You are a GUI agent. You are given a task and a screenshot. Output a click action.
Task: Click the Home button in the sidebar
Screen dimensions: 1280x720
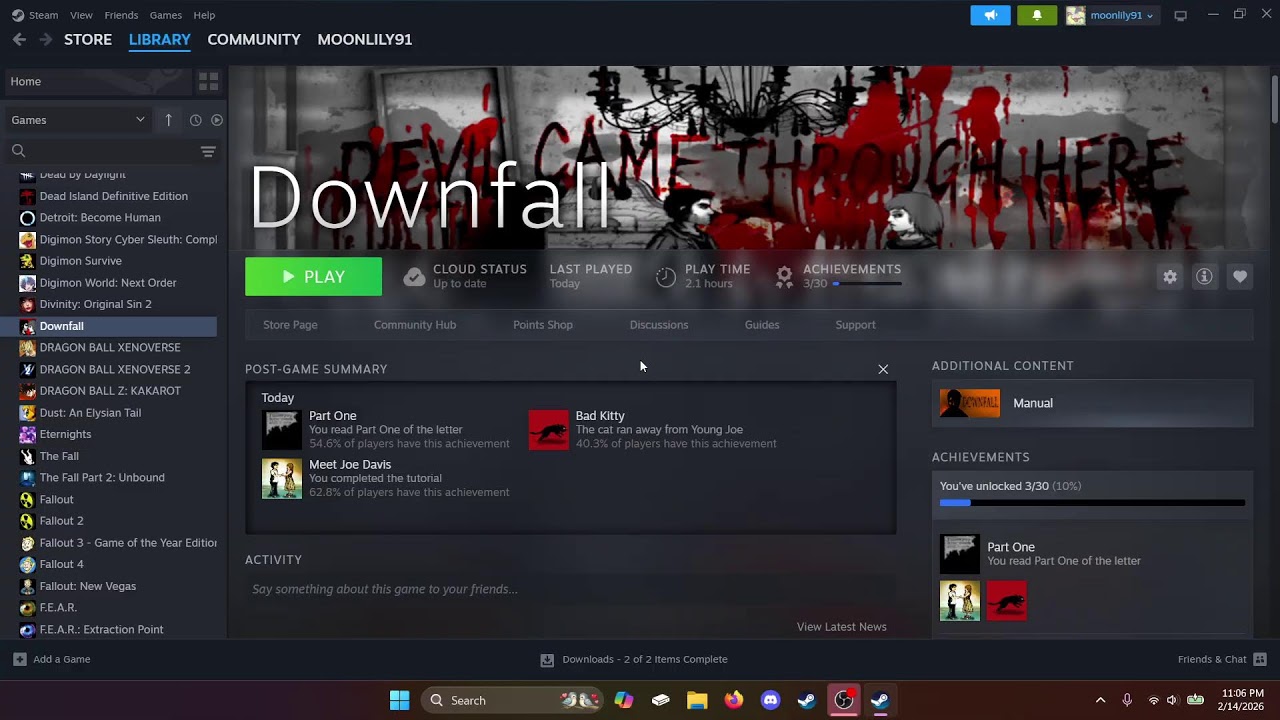click(98, 81)
